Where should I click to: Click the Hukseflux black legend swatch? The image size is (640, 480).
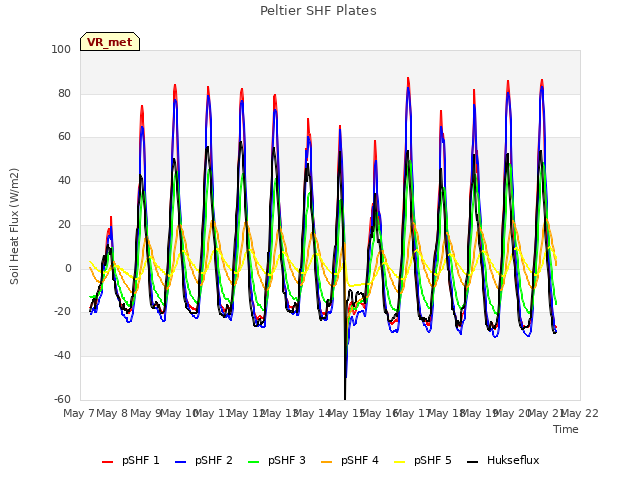[473, 462]
